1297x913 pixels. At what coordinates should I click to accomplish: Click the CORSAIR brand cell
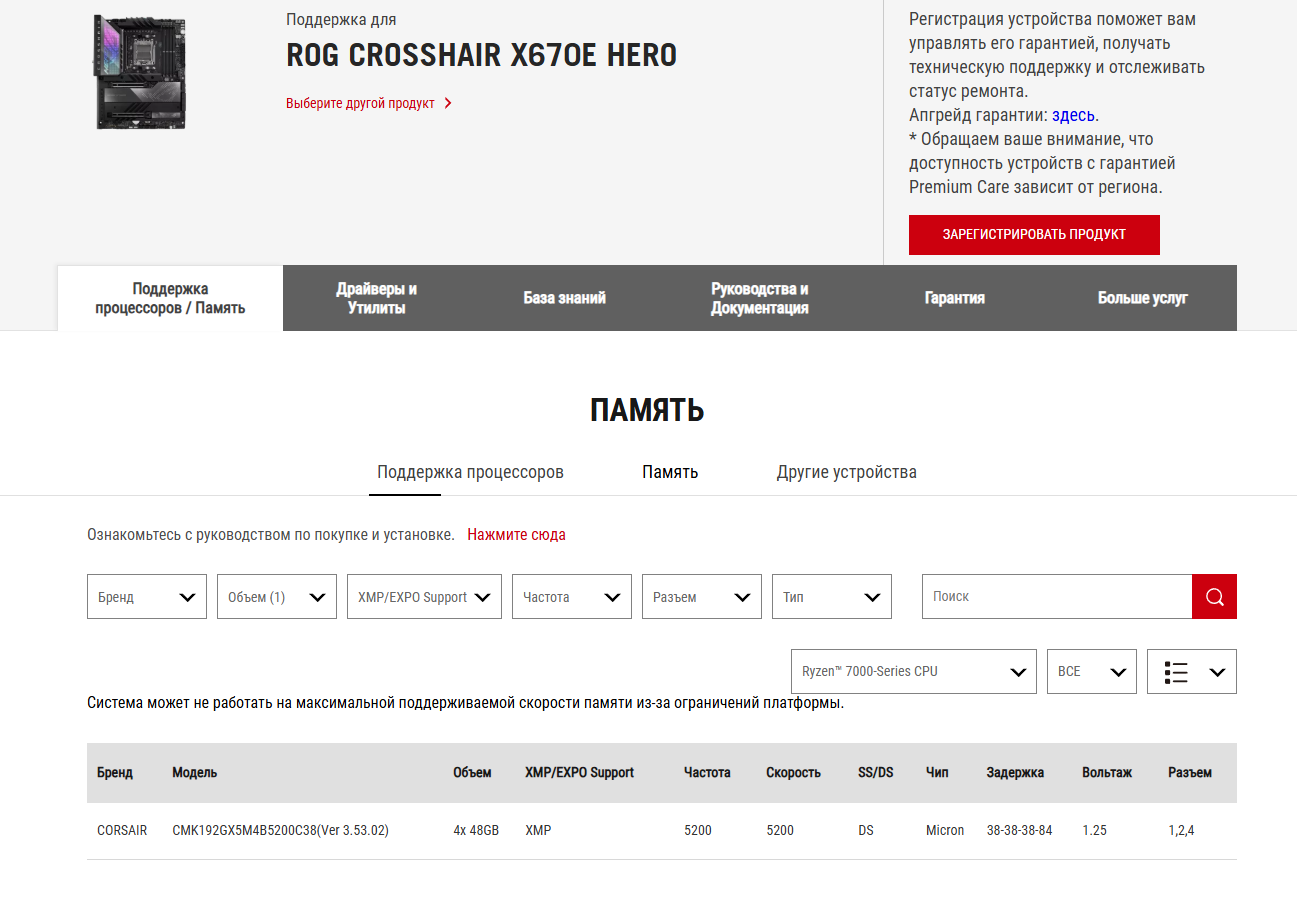[122, 831]
